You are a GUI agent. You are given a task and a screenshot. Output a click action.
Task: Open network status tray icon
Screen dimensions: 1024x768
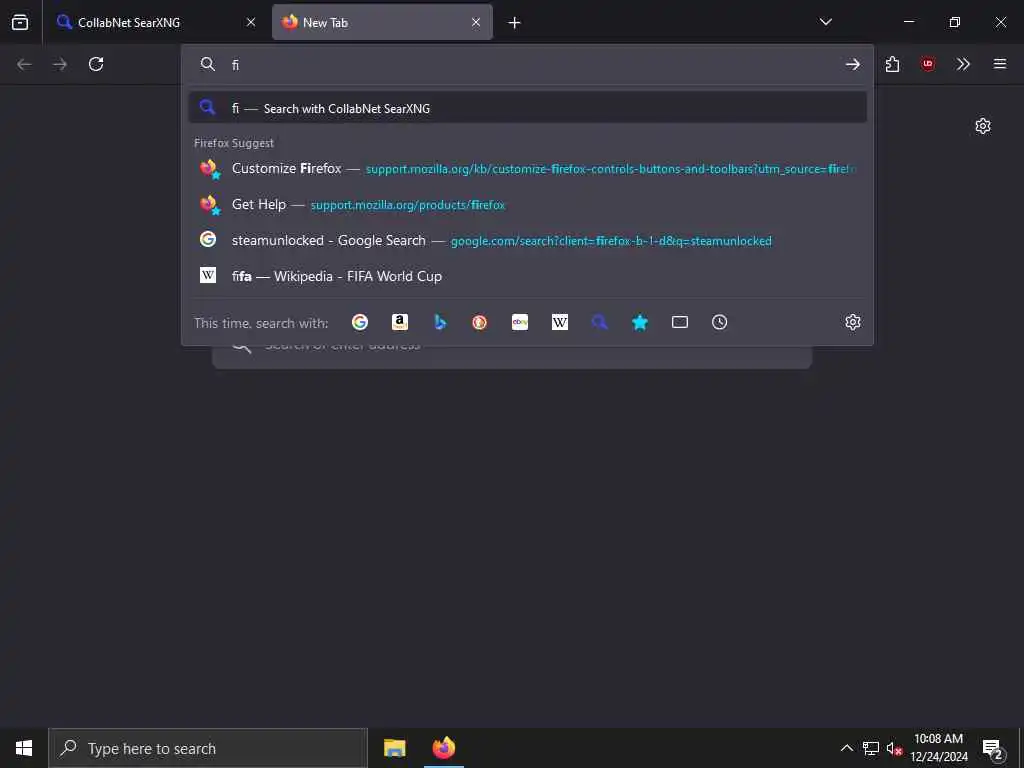click(x=871, y=748)
